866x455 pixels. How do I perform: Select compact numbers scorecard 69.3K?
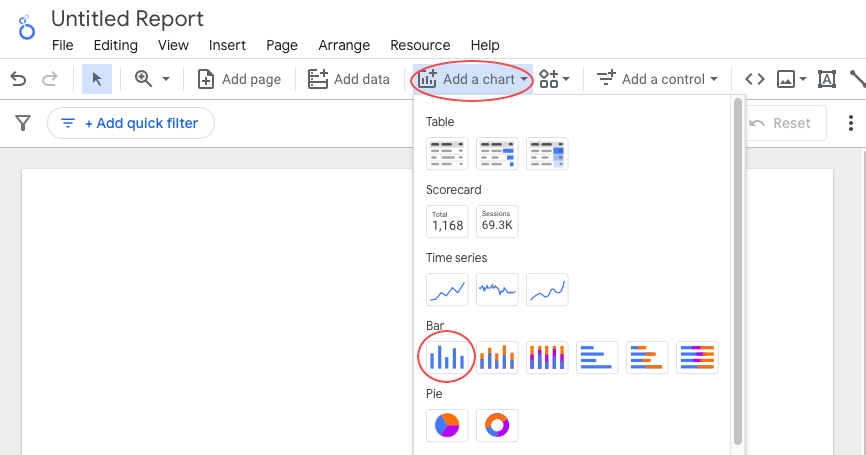[x=497, y=221]
